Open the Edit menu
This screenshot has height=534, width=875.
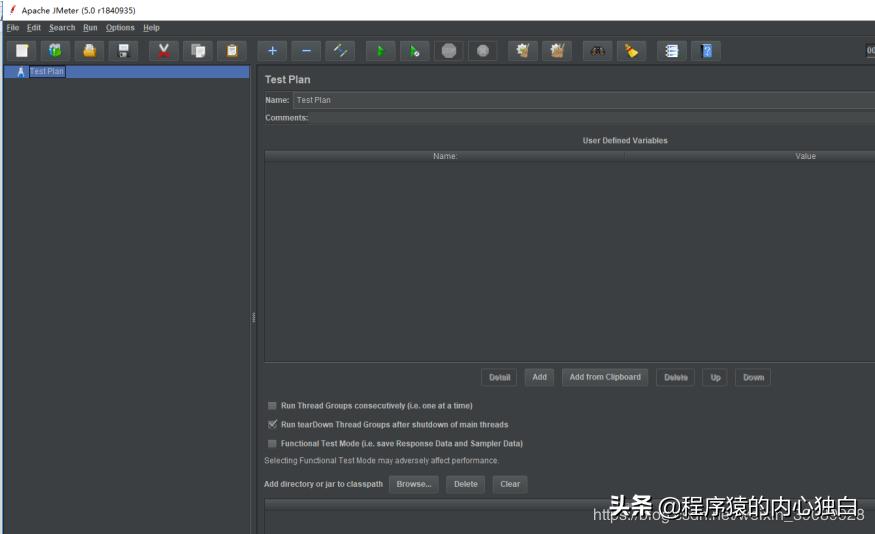coord(33,27)
